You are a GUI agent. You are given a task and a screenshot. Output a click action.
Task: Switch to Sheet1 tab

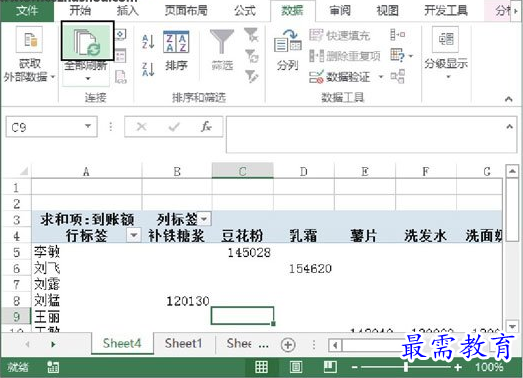click(183, 343)
